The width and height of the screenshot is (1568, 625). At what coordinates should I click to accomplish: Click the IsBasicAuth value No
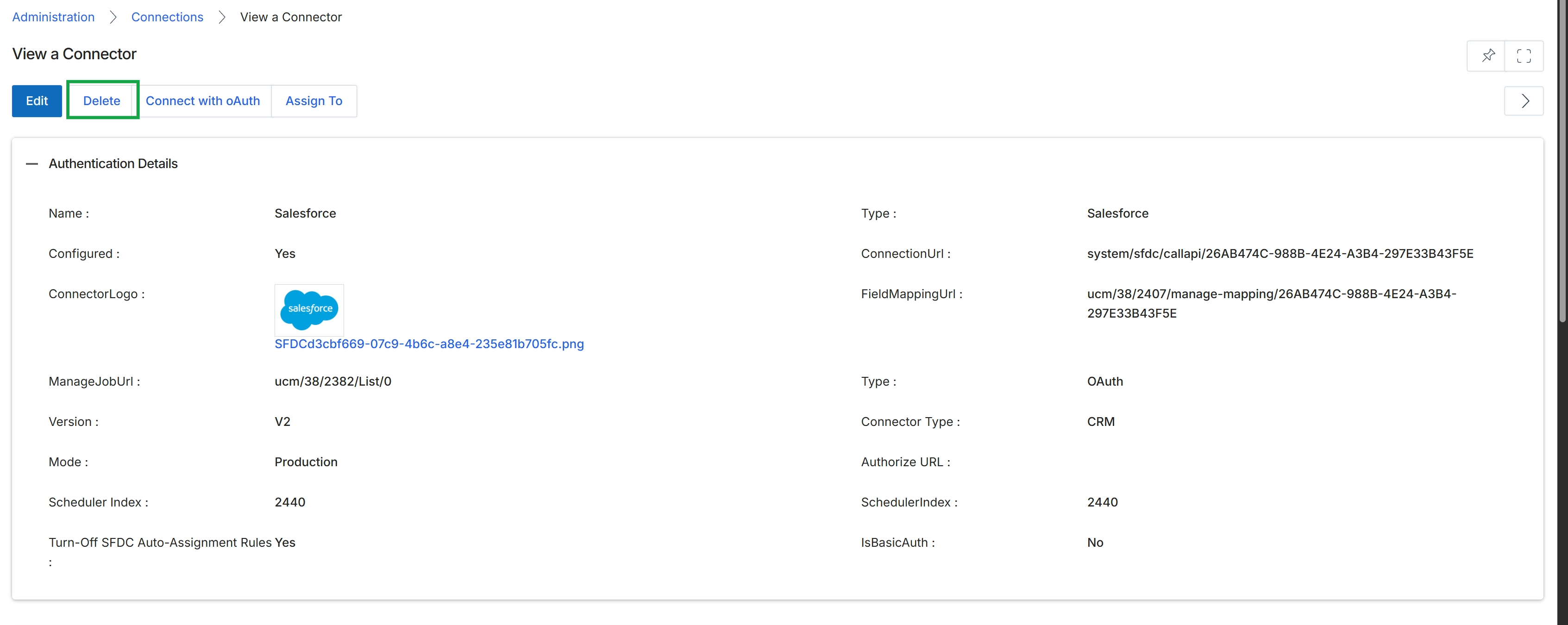tap(1095, 543)
